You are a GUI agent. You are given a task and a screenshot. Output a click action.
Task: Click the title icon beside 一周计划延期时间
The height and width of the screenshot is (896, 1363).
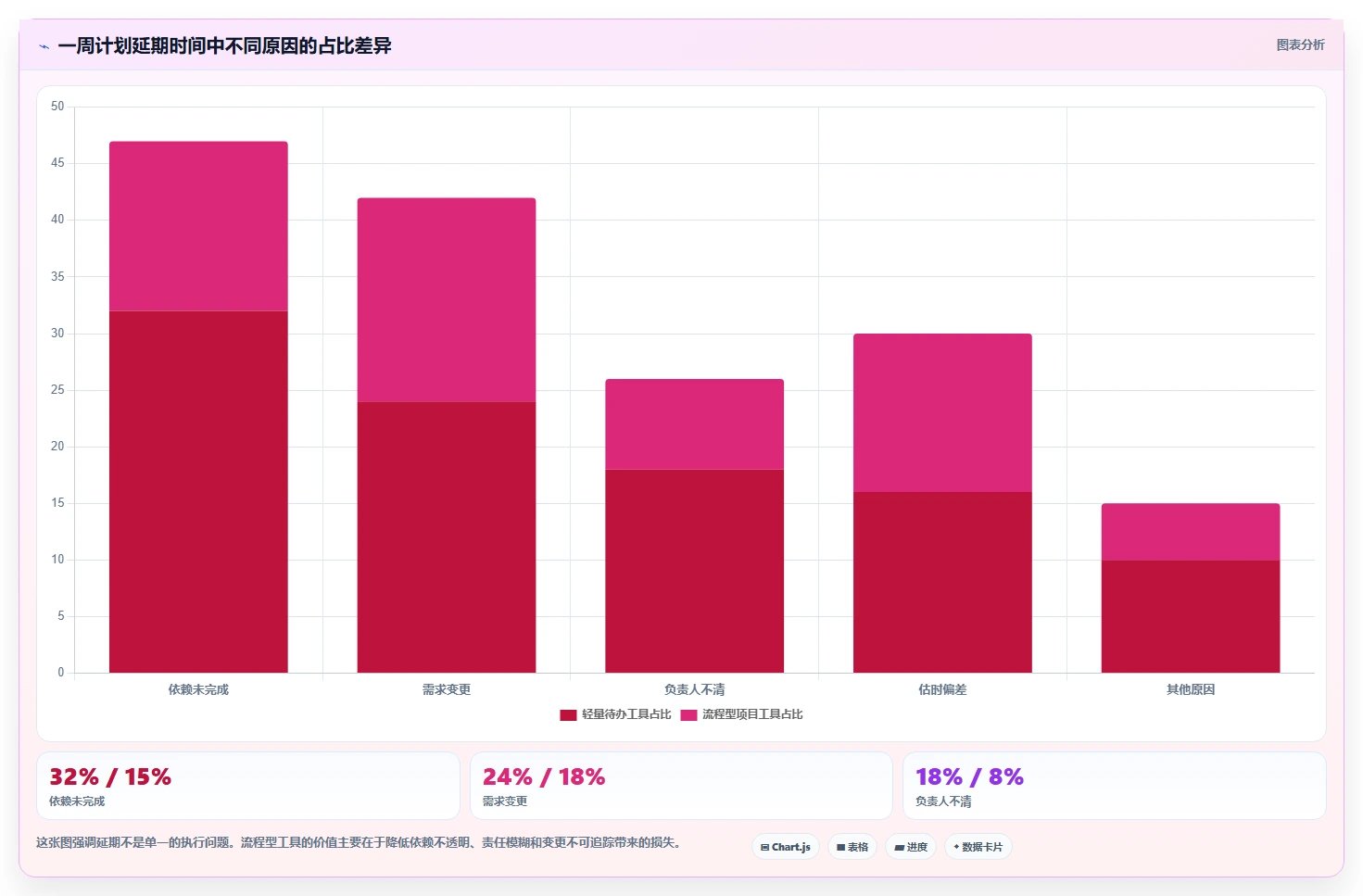44,46
